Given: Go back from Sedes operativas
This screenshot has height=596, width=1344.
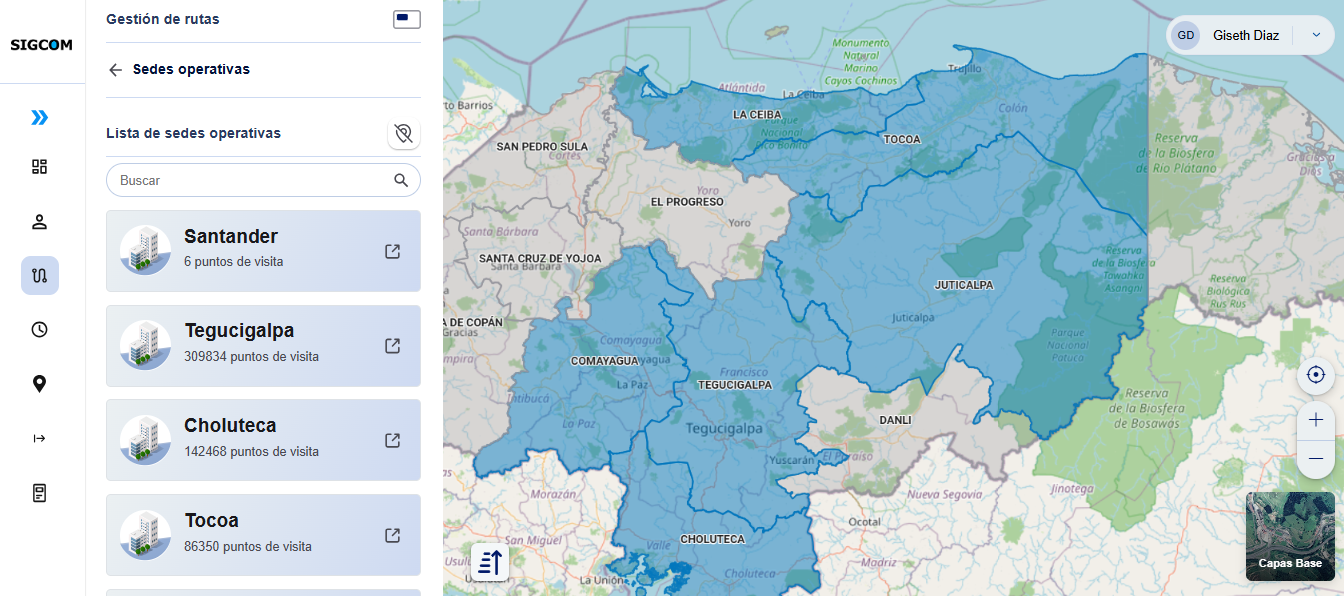Looking at the screenshot, I should pyautogui.click(x=115, y=70).
